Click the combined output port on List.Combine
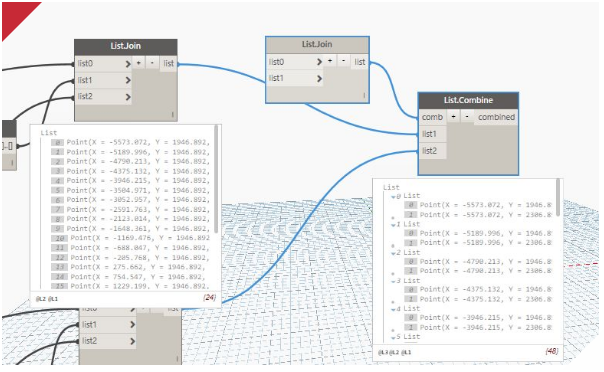The image size is (604, 372). click(496, 117)
